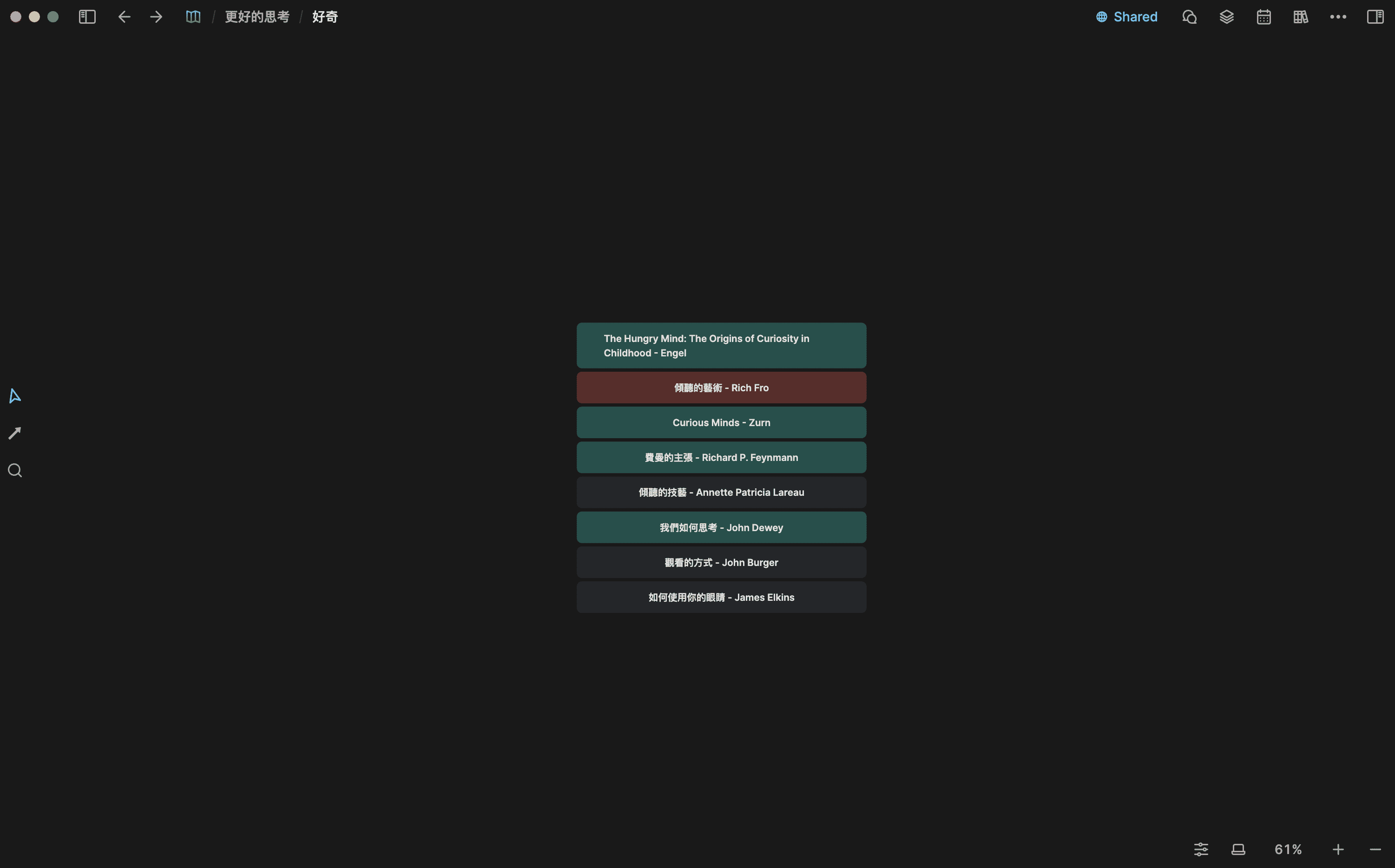Open the books shelf icon
The image size is (1395, 868).
(1300, 17)
